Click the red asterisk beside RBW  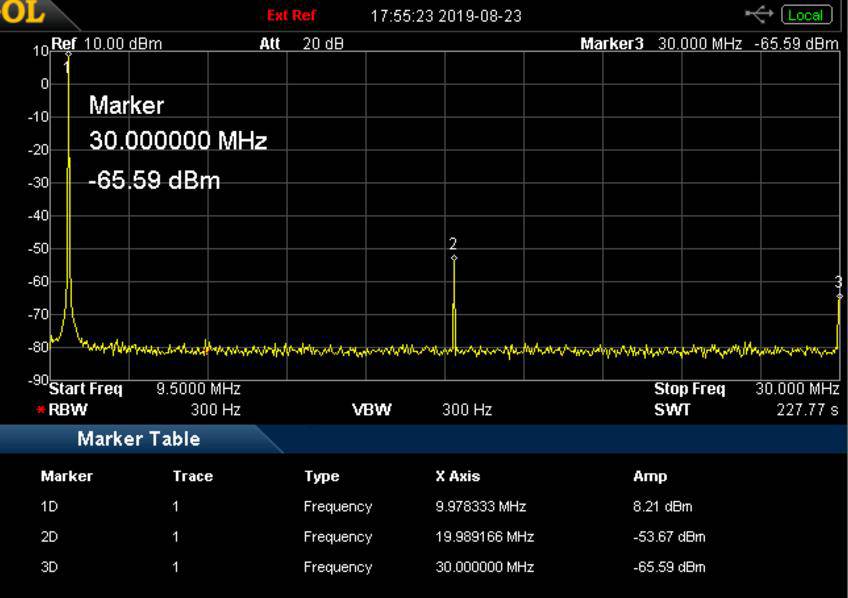(41, 411)
